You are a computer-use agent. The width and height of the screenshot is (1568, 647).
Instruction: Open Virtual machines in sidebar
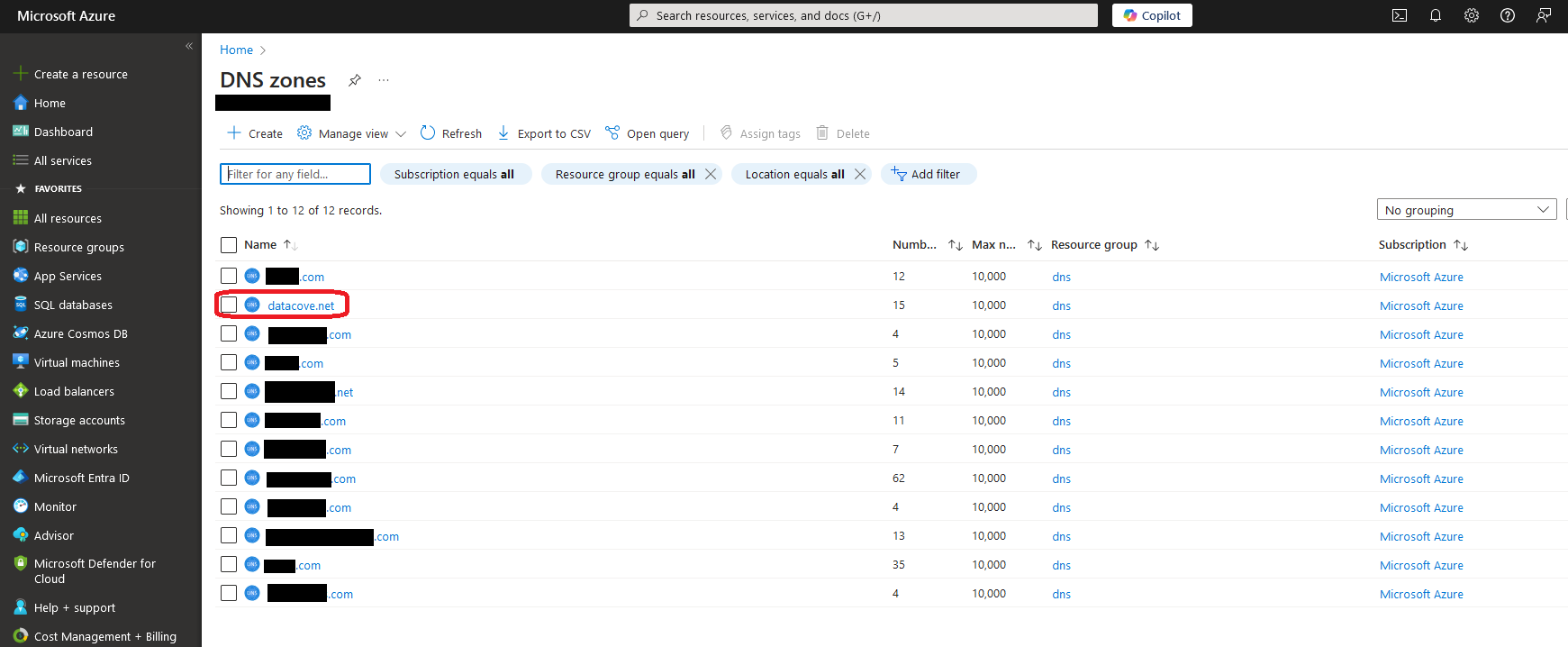(x=77, y=362)
